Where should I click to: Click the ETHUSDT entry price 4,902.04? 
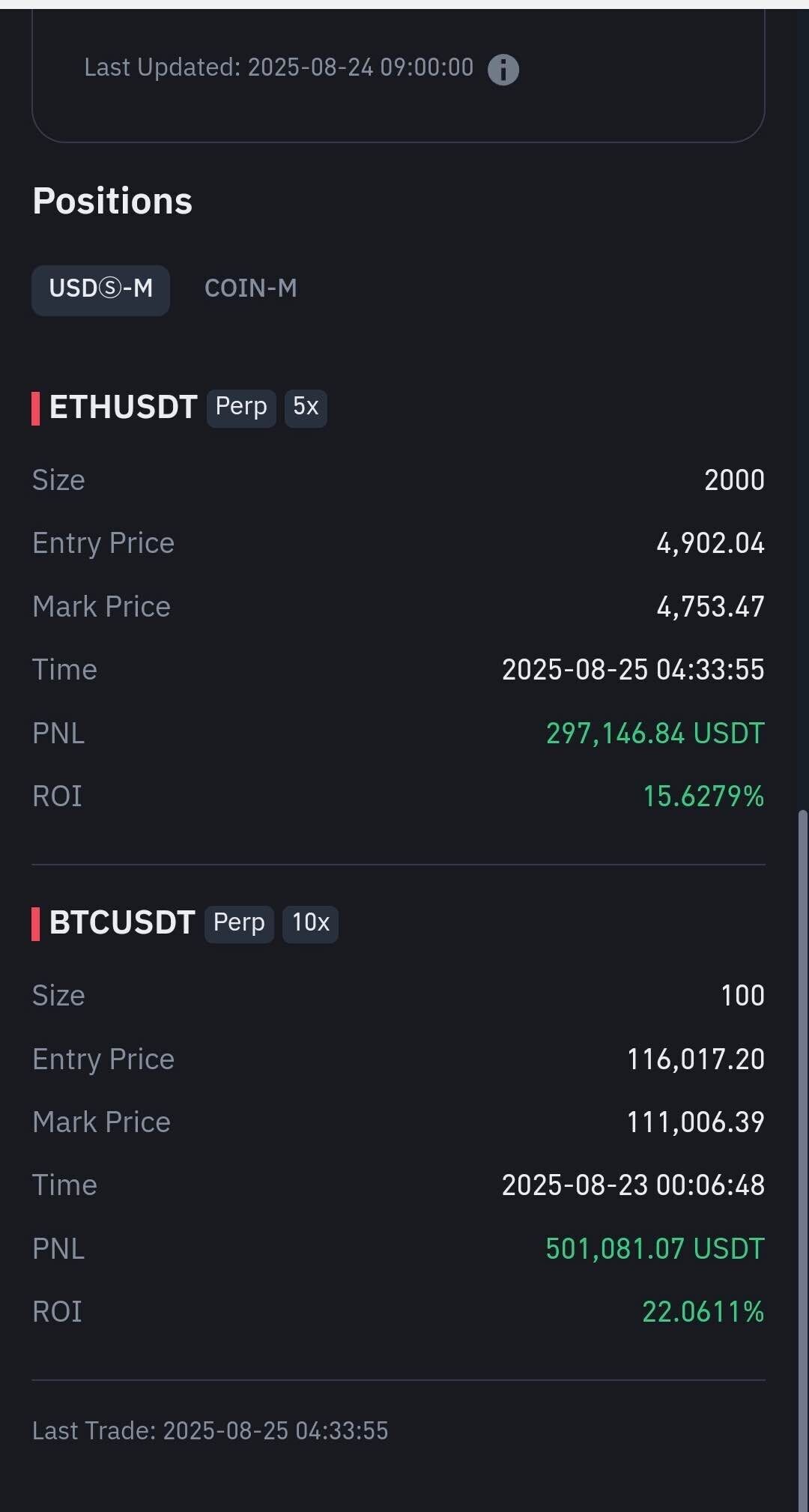[x=710, y=543]
